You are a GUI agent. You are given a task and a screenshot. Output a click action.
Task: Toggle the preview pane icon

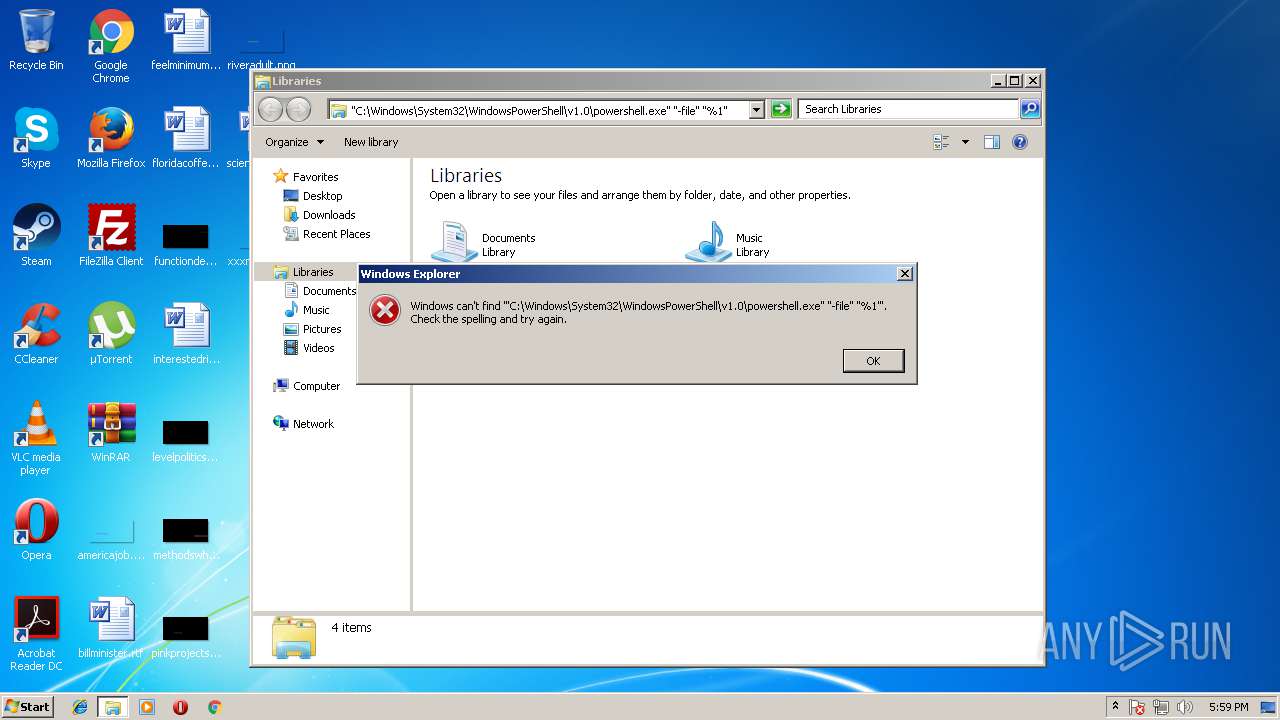tap(992, 142)
